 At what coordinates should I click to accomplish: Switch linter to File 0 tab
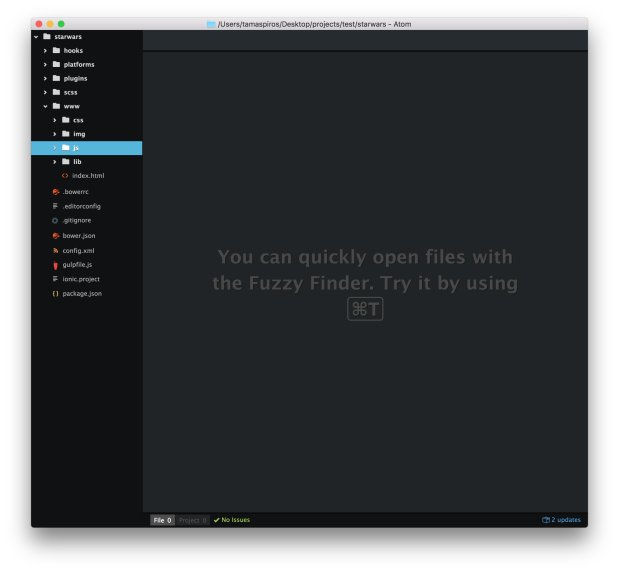coord(162,520)
